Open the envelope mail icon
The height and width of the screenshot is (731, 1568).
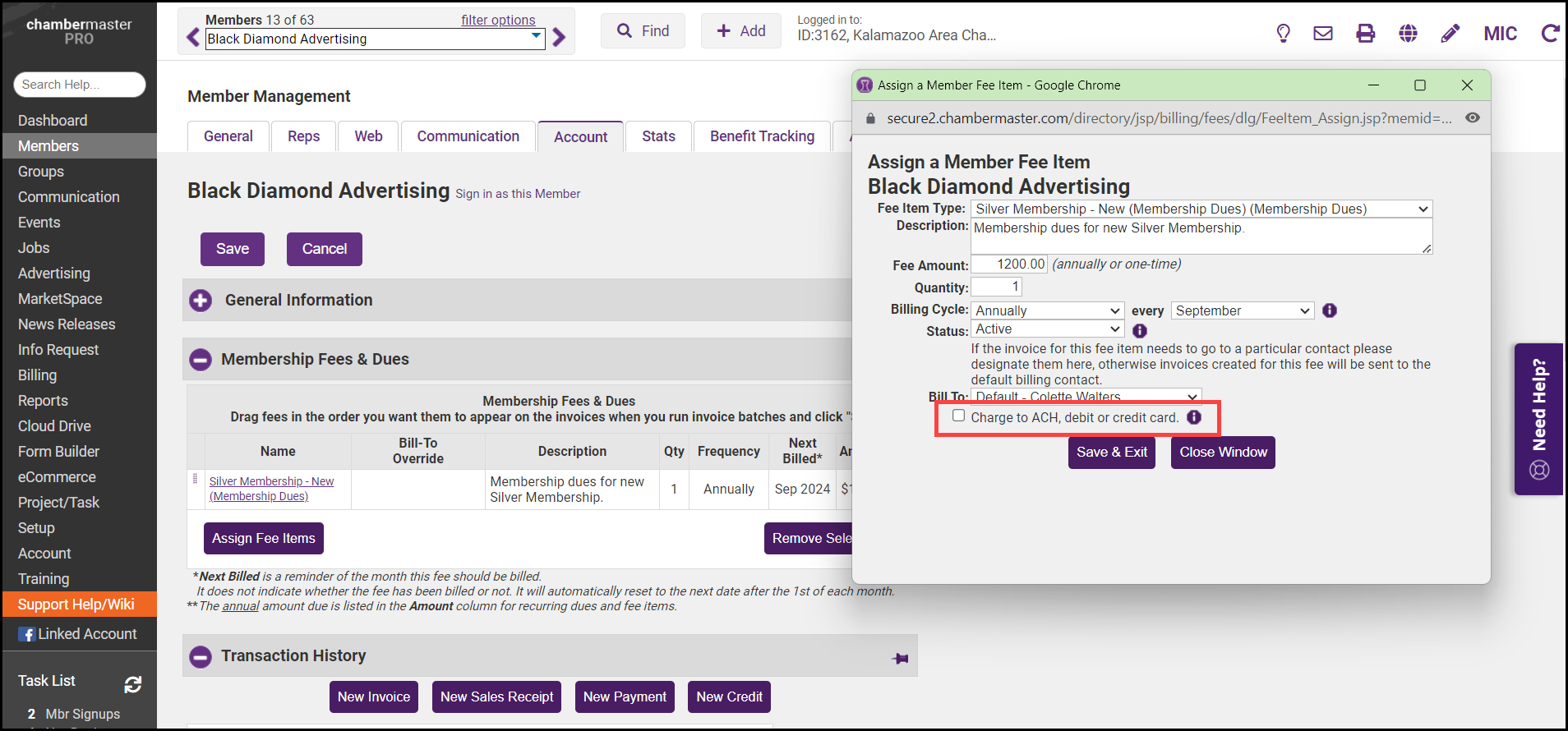(x=1323, y=34)
